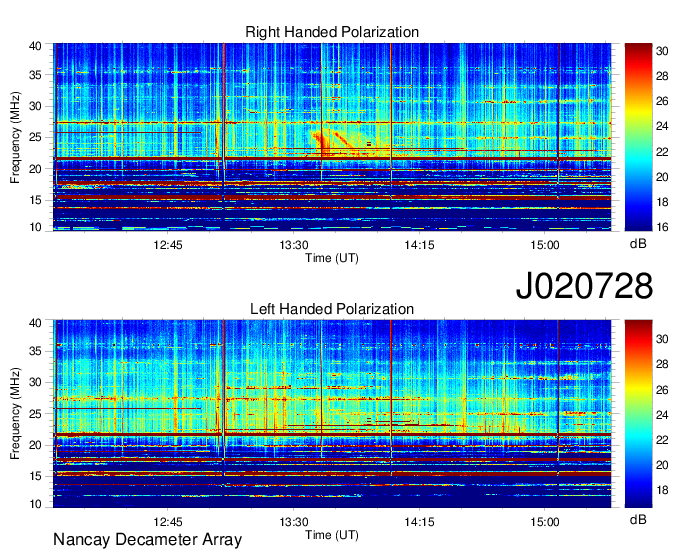Click the 15:00 time tick of Left Handed plot
The height and width of the screenshot is (552, 680).
coord(545,522)
